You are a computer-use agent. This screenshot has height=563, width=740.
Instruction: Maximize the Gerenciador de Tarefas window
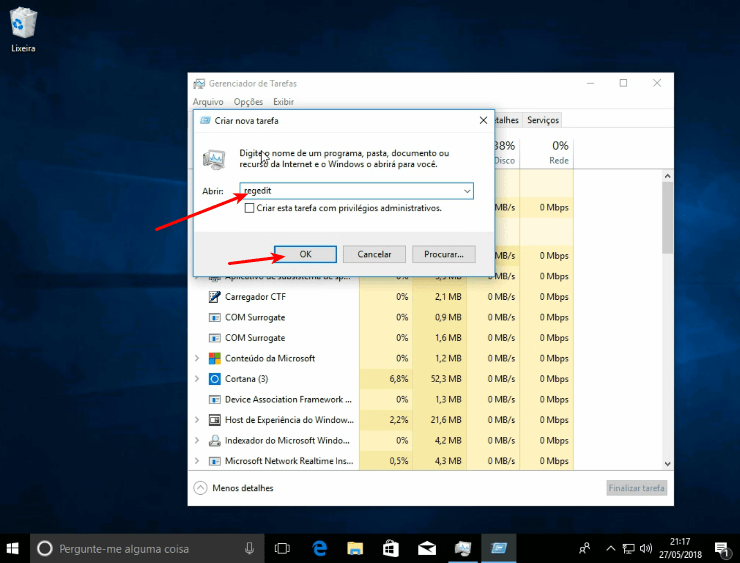pos(623,83)
